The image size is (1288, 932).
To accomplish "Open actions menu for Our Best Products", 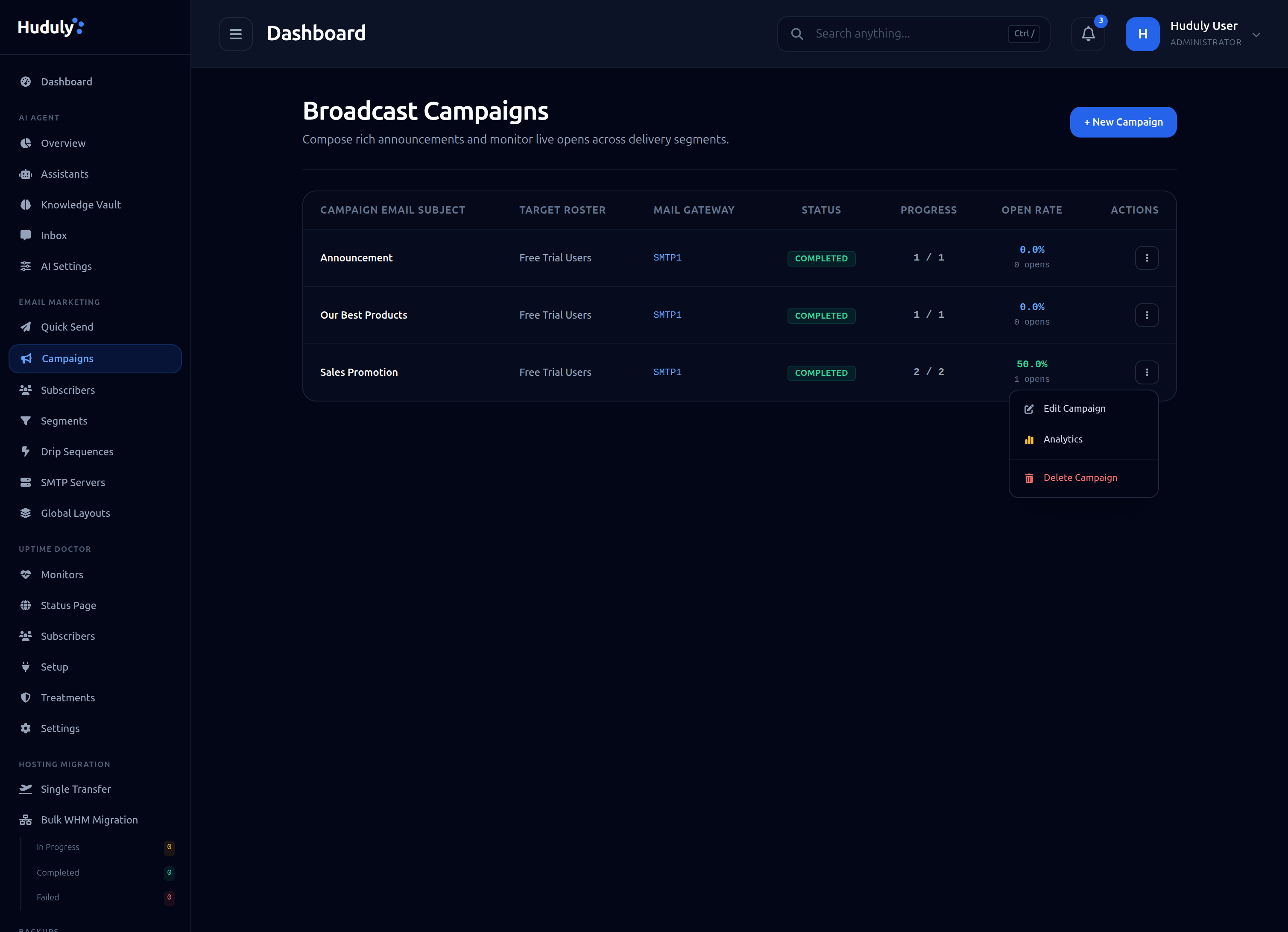I will tap(1147, 315).
